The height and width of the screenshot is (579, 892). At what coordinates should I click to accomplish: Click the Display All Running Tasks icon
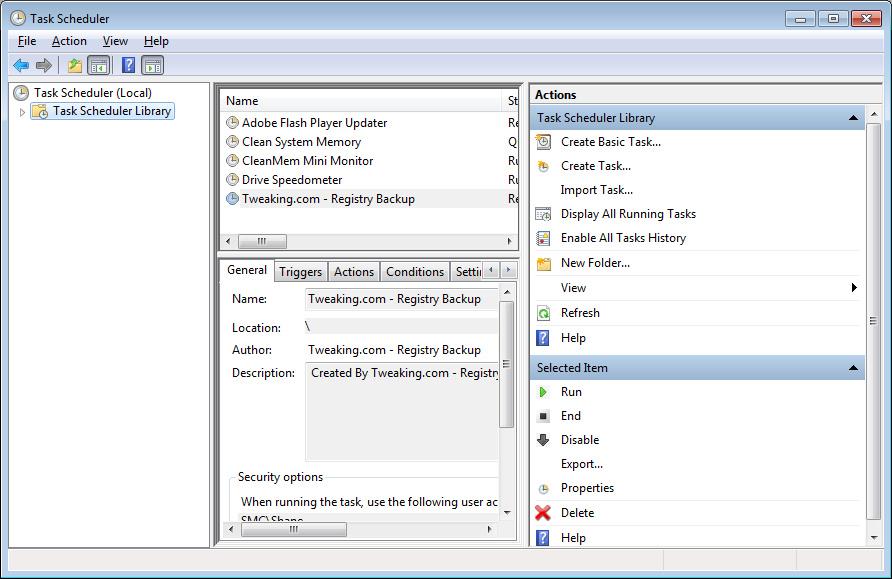coord(543,214)
